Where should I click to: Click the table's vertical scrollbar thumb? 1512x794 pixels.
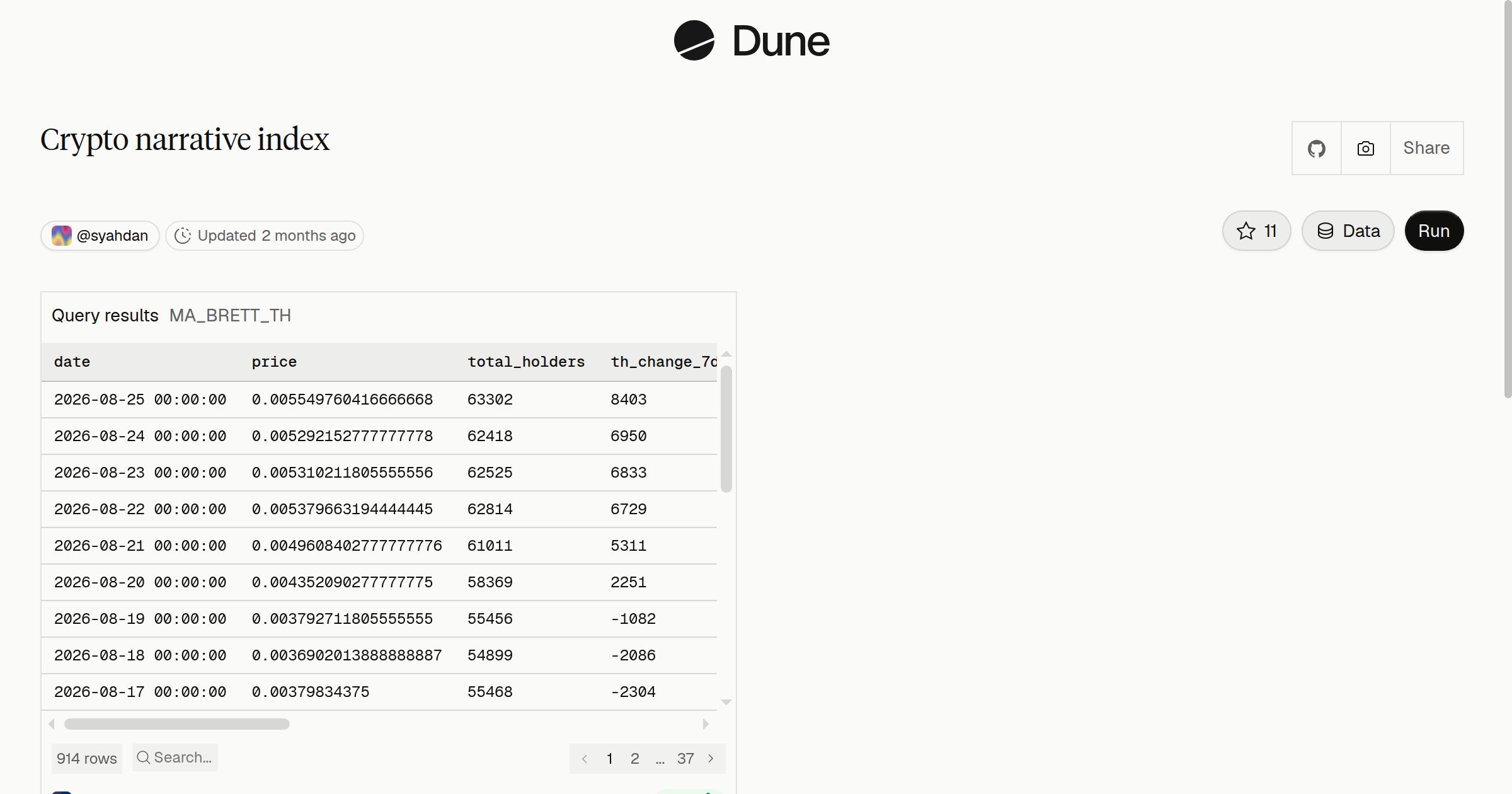point(726,429)
